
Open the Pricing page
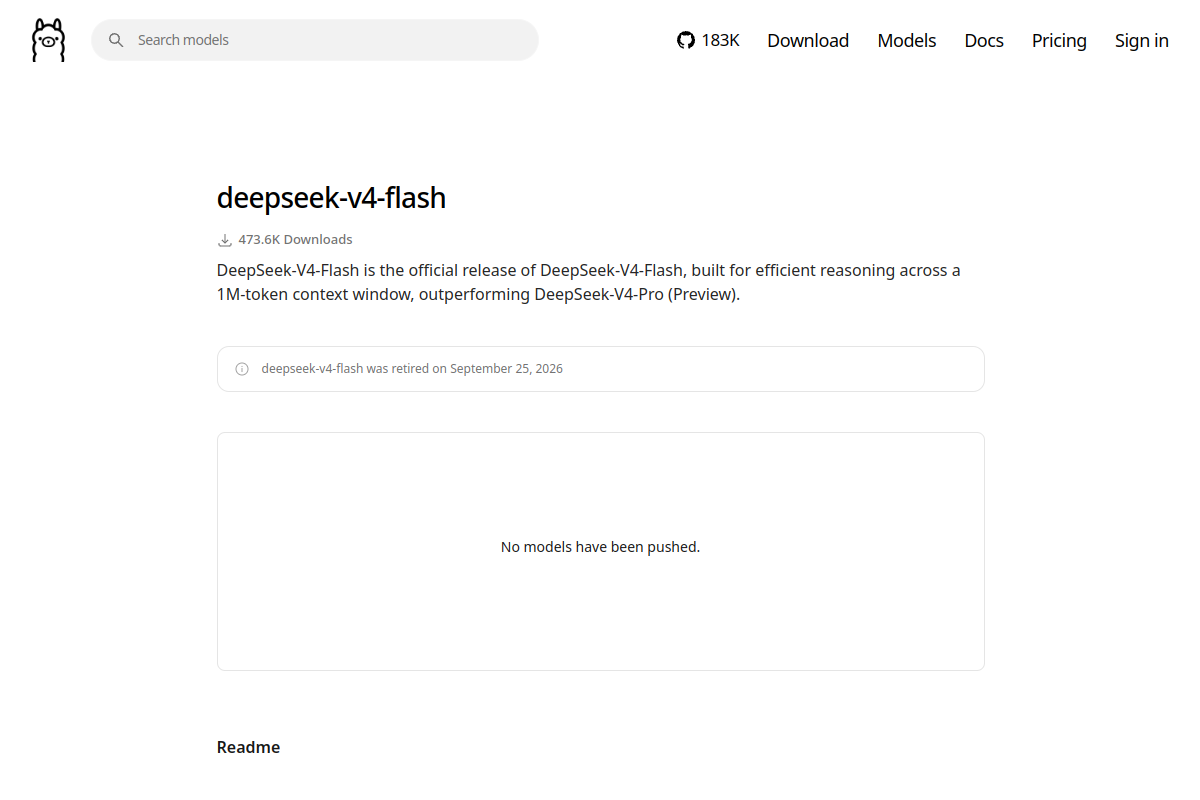pyautogui.click(x=1059, y=40)
